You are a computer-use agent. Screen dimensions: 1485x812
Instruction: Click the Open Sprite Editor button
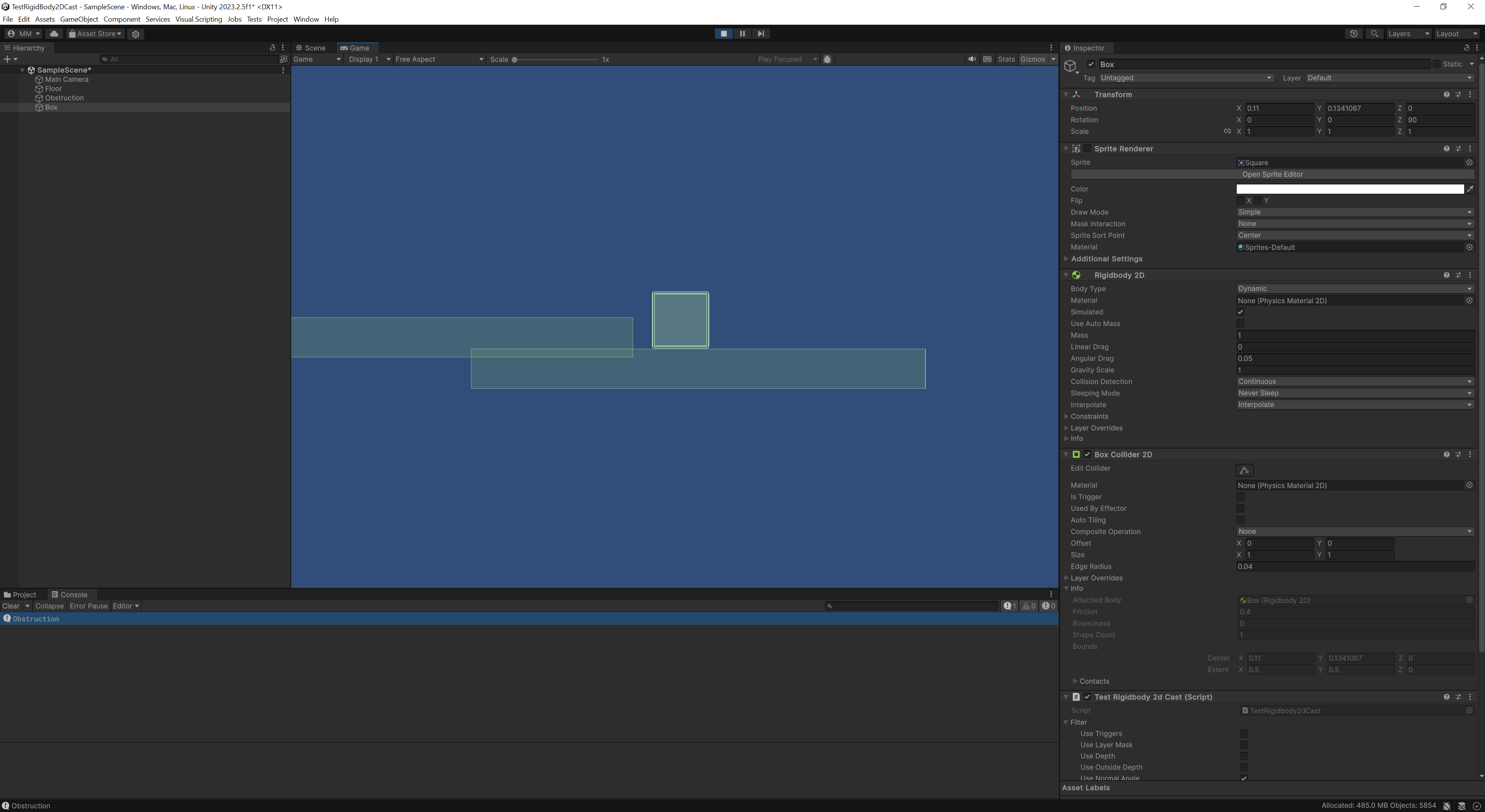tap(1273, 174)
